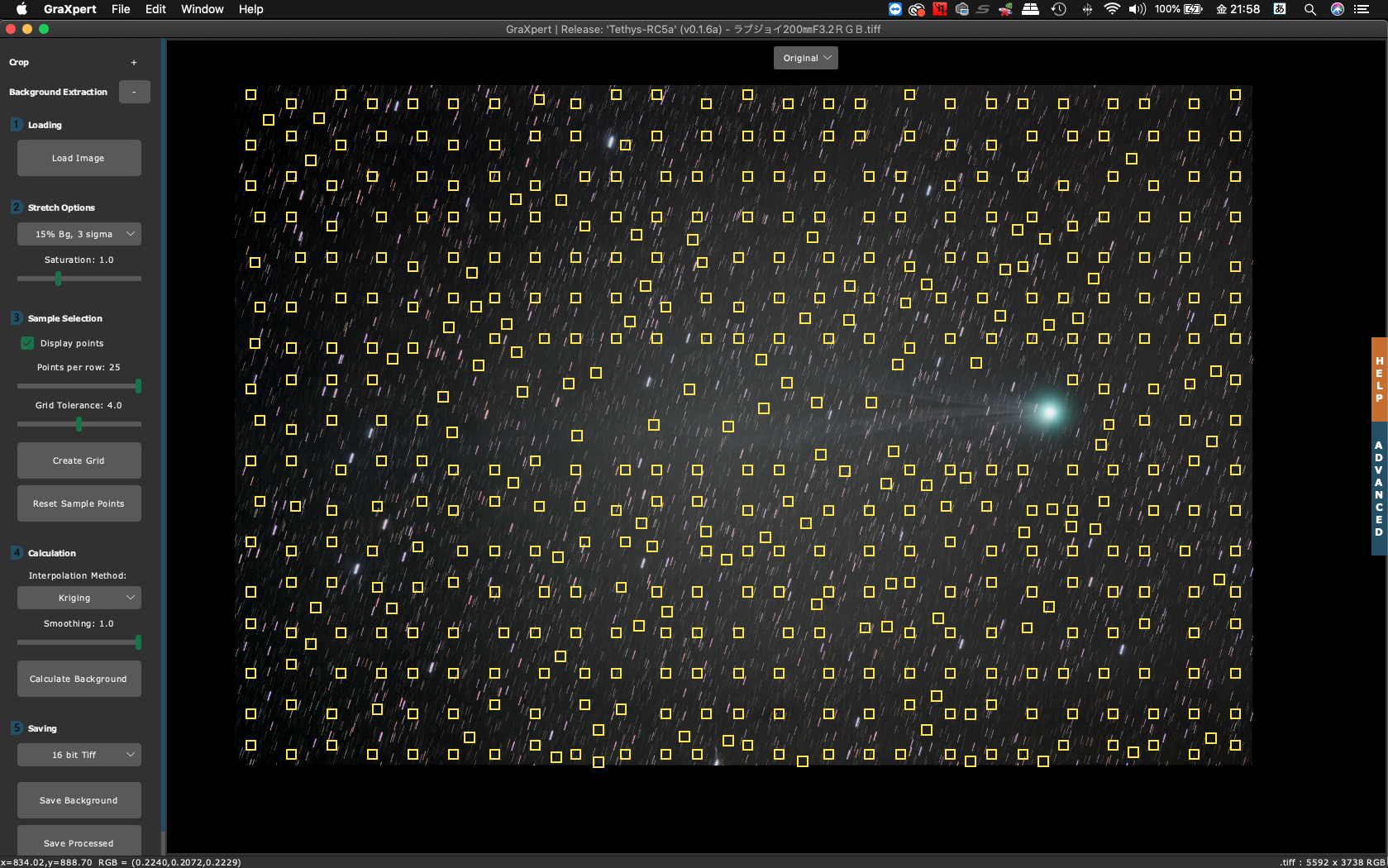Screen dimensions: 1388x868
Task: Click the step 2 Stretch Options badge
Action: click(17, 207)
